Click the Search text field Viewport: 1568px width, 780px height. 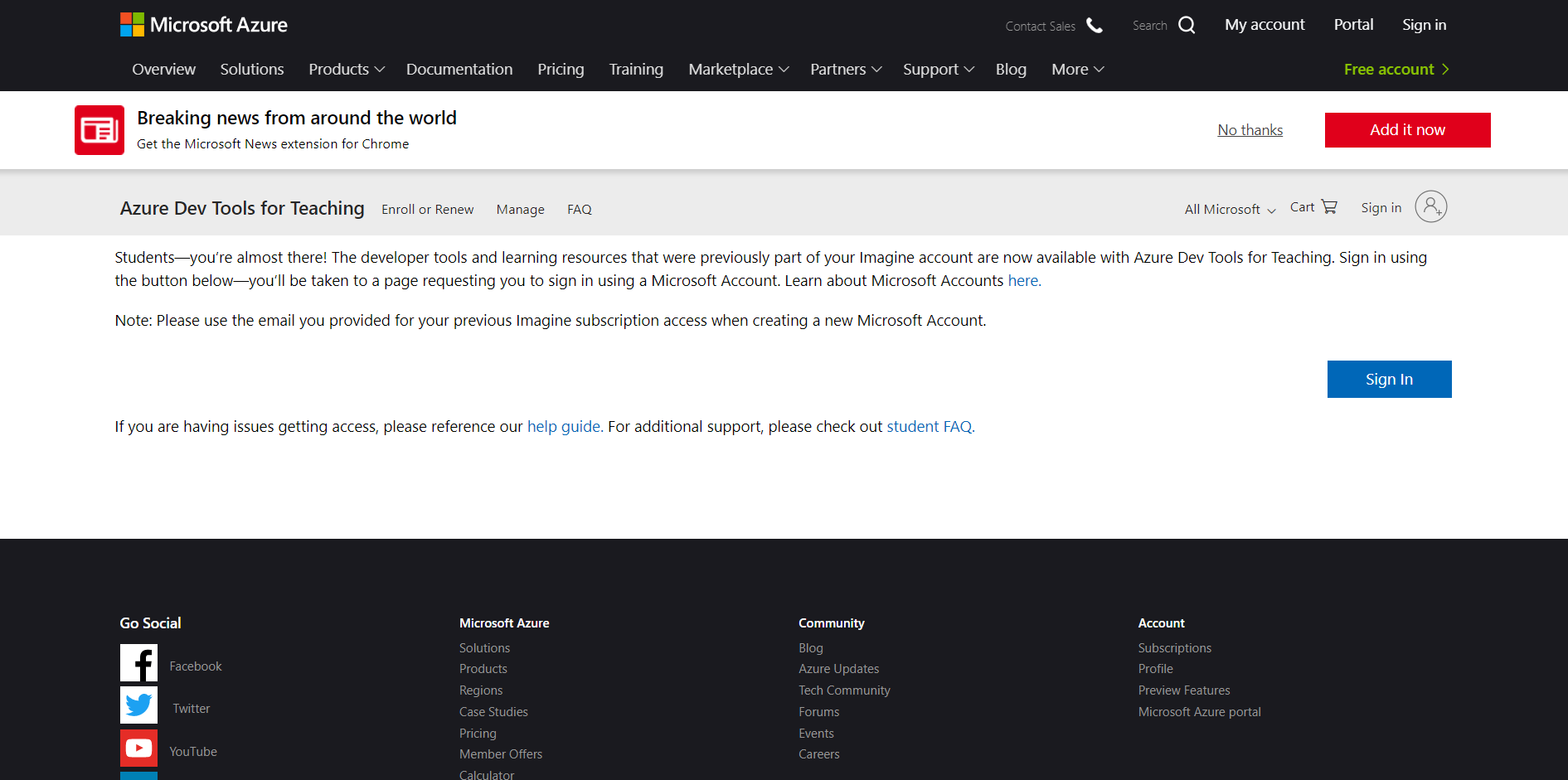[1150, 26]
